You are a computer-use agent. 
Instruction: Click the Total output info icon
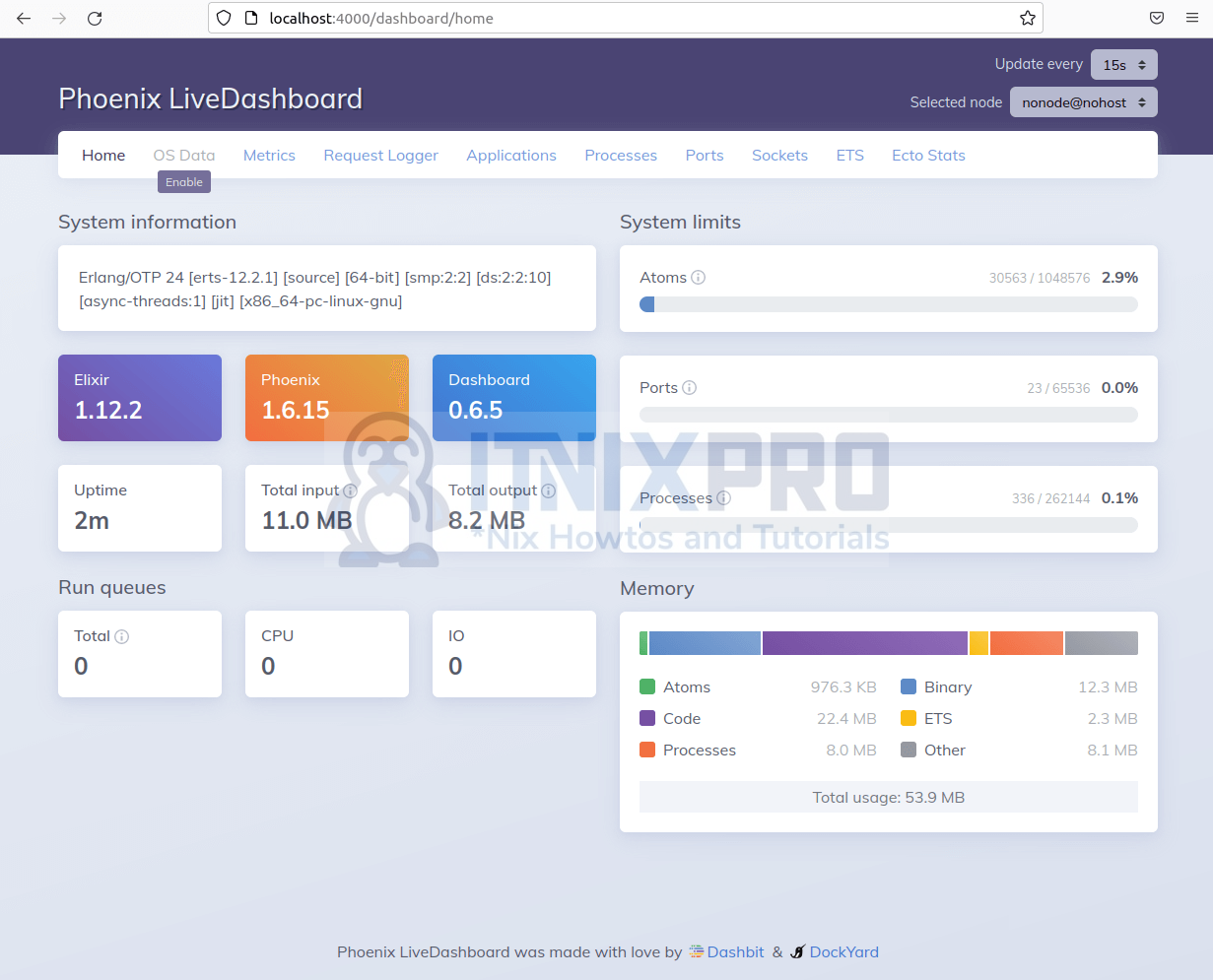point(548,490)
